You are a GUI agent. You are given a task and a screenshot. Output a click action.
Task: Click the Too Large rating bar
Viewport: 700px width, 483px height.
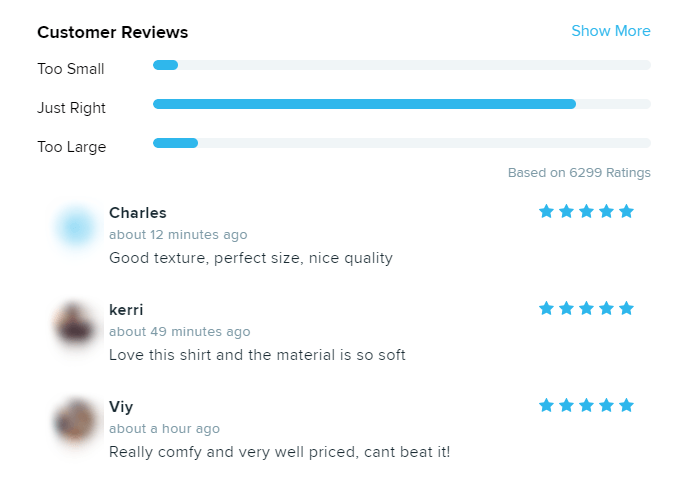pos(401,143)
